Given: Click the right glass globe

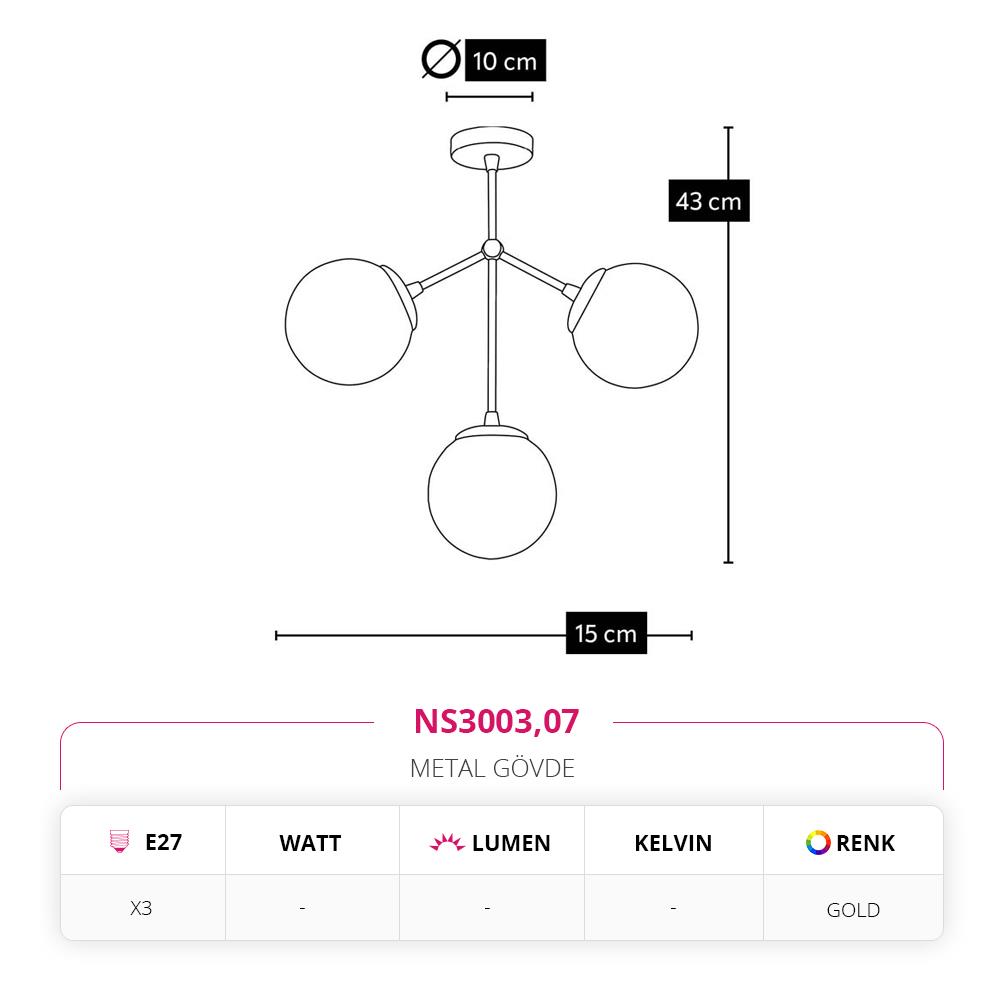Looking at the screenshot, I should (x=635, y=325).
